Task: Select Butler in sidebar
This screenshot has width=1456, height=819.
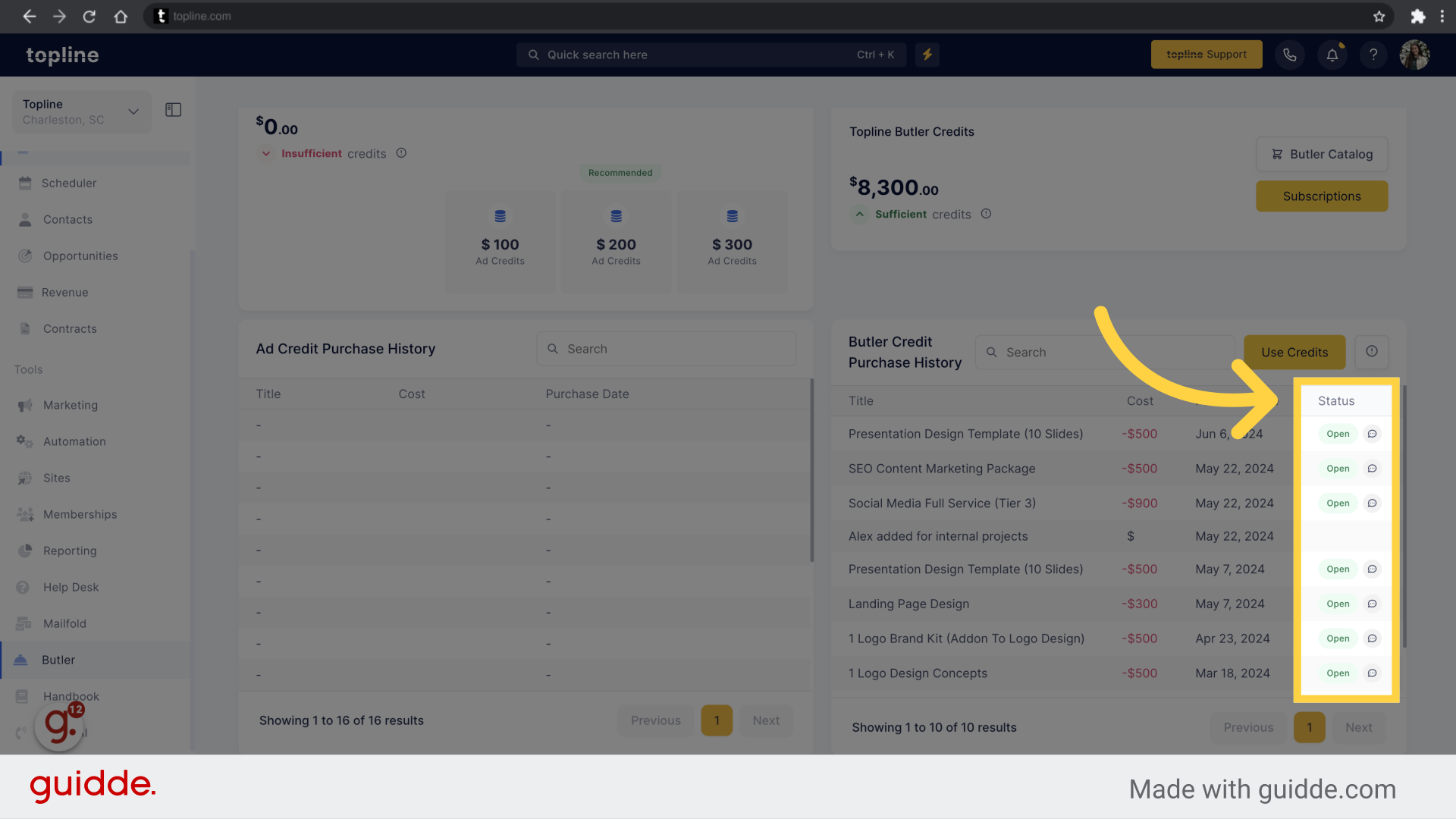Action: click(96, 661)
